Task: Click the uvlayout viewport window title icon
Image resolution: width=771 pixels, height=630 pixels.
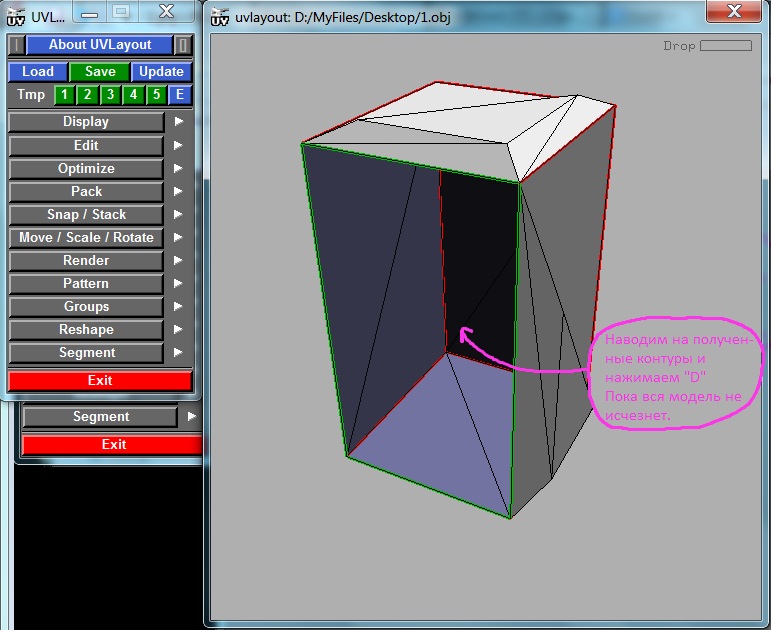Action: tap(221, 17)
